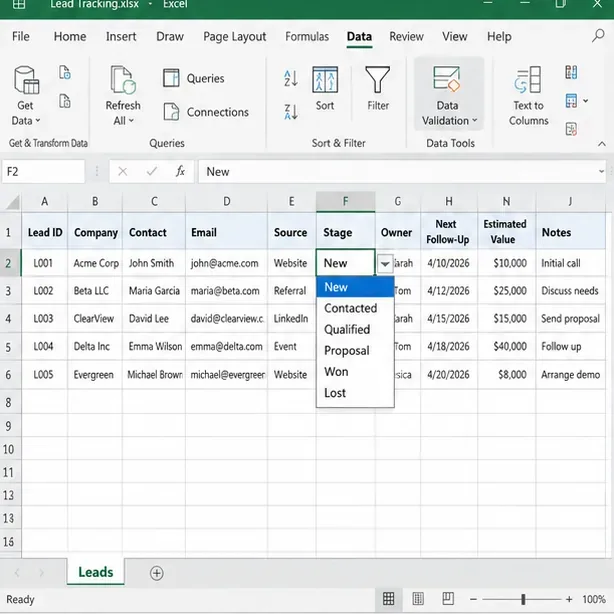Choose Qualified from the stage list

[355, 329]
